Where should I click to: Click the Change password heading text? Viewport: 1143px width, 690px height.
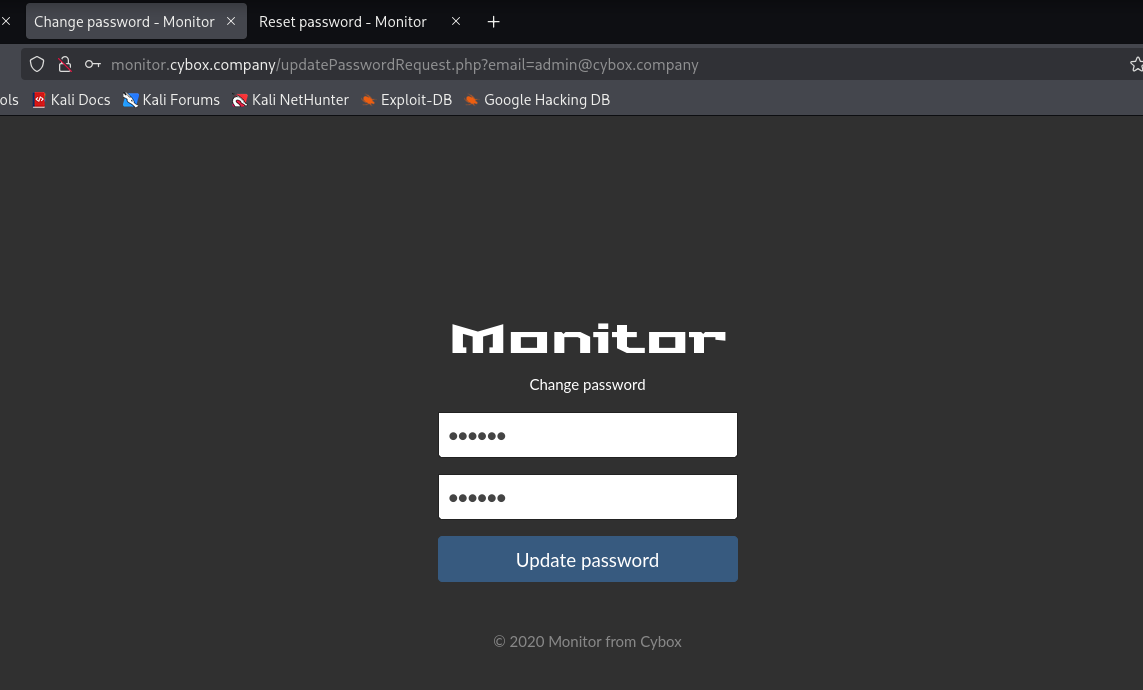[588, 385]
